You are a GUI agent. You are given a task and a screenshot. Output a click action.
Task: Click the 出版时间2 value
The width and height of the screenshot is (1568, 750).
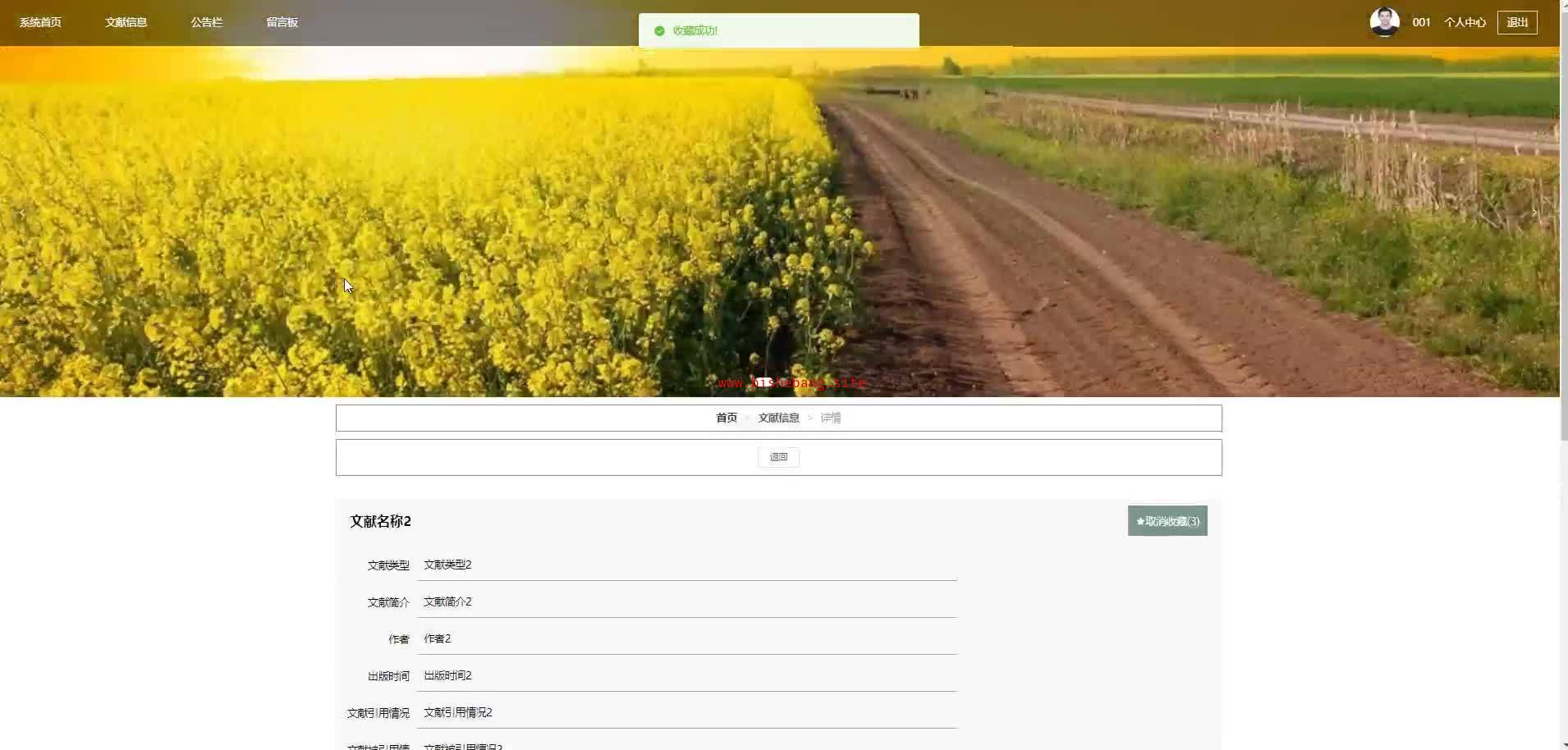pyautogui.click(x=447, y=675)
